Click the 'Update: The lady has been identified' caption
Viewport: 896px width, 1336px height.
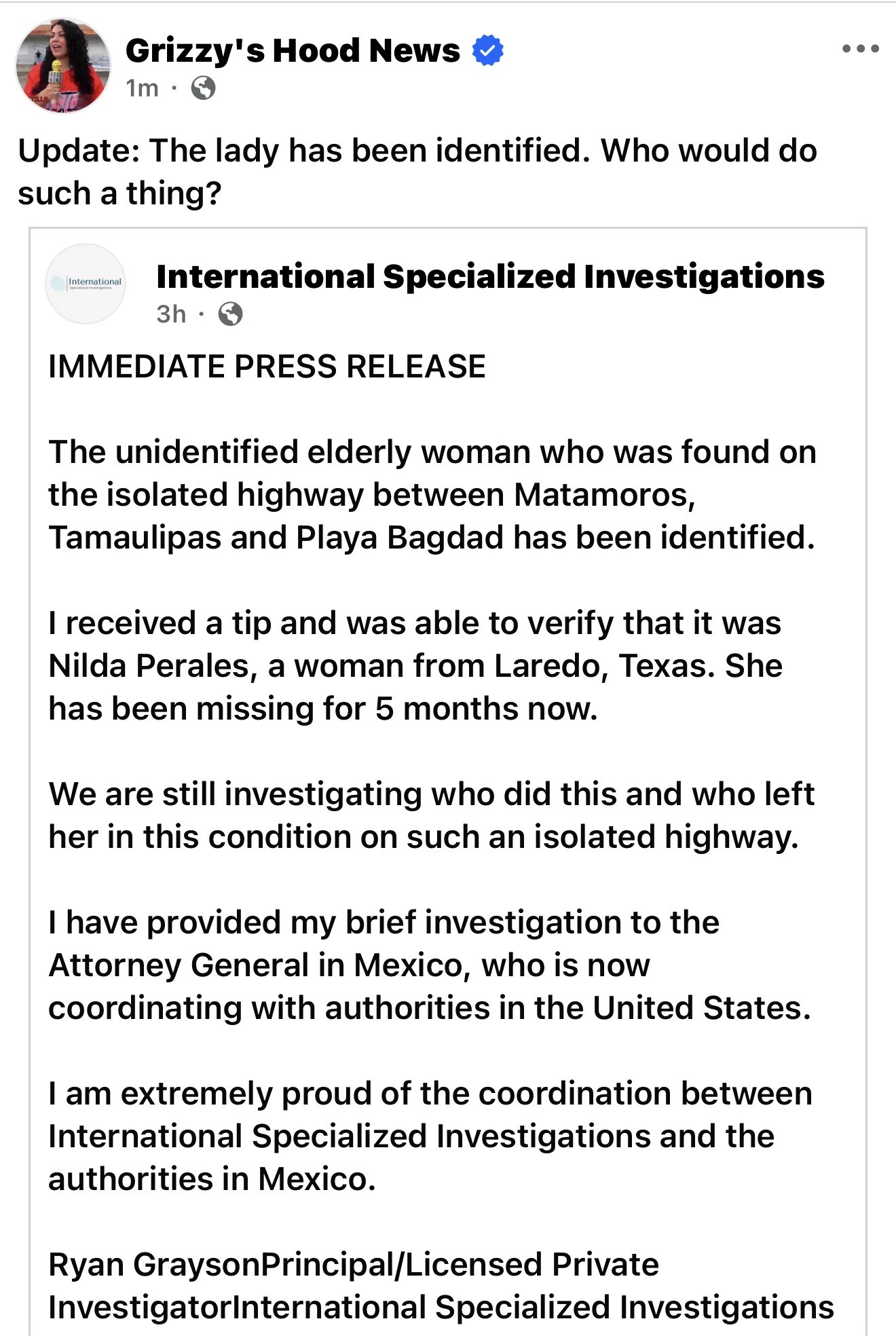(417, 172)
